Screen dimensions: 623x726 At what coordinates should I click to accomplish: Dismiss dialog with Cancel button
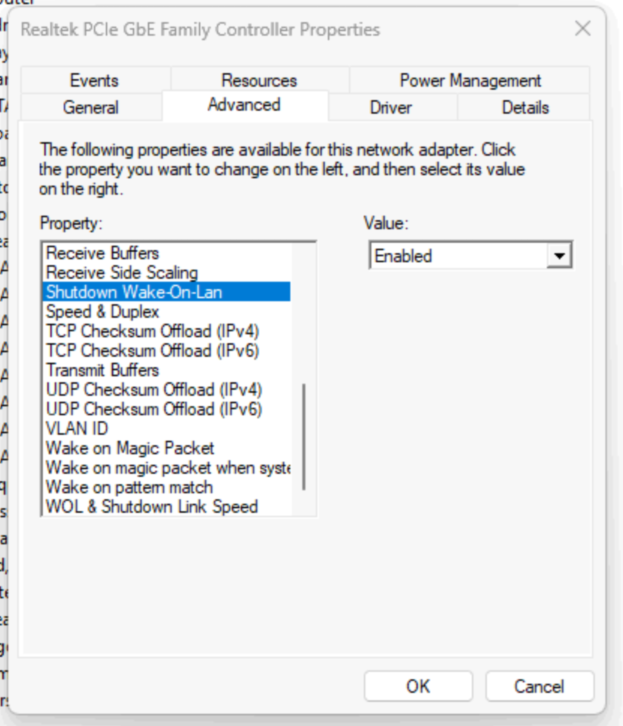click(x=539, y=686)
